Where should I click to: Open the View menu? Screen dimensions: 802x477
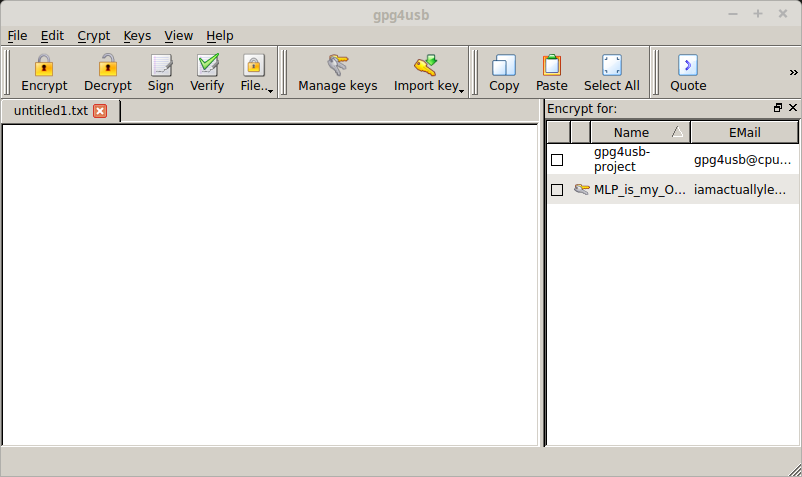(x=179, y=36)
